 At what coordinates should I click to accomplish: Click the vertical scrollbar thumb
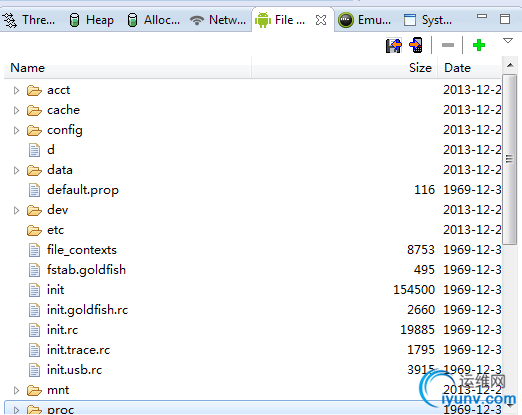point(509,159)
